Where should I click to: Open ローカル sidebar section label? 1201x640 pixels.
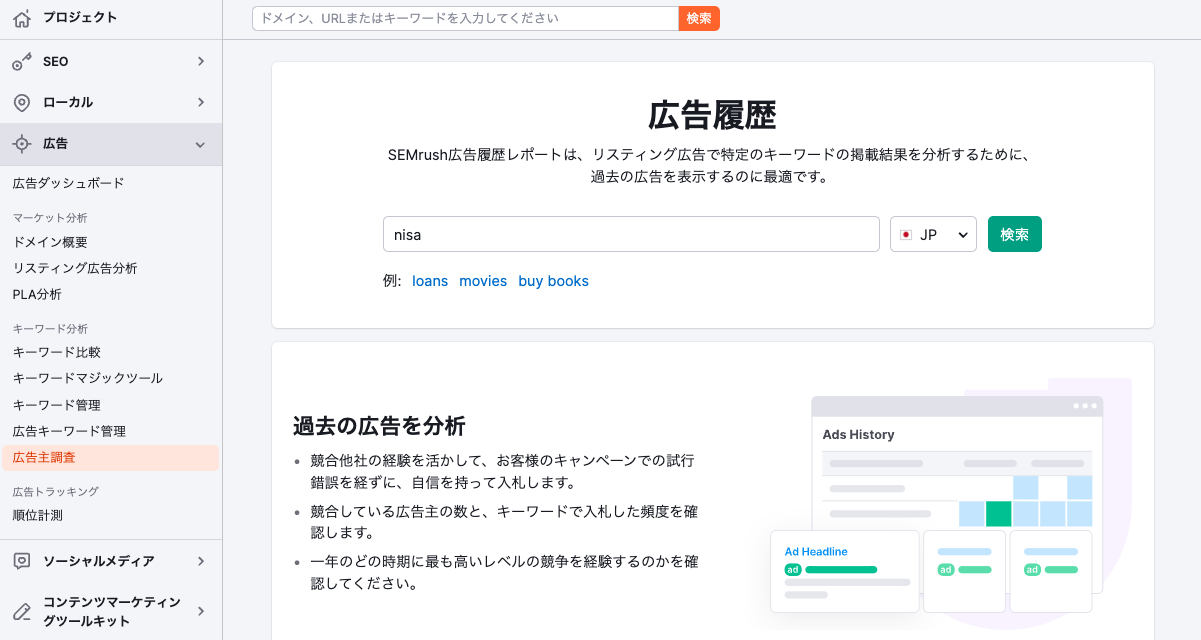(68, 103)
